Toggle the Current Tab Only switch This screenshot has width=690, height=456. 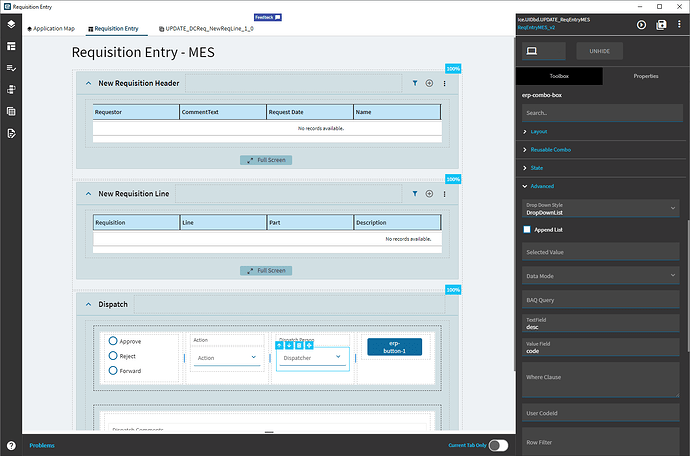click(x=498, y=445)
